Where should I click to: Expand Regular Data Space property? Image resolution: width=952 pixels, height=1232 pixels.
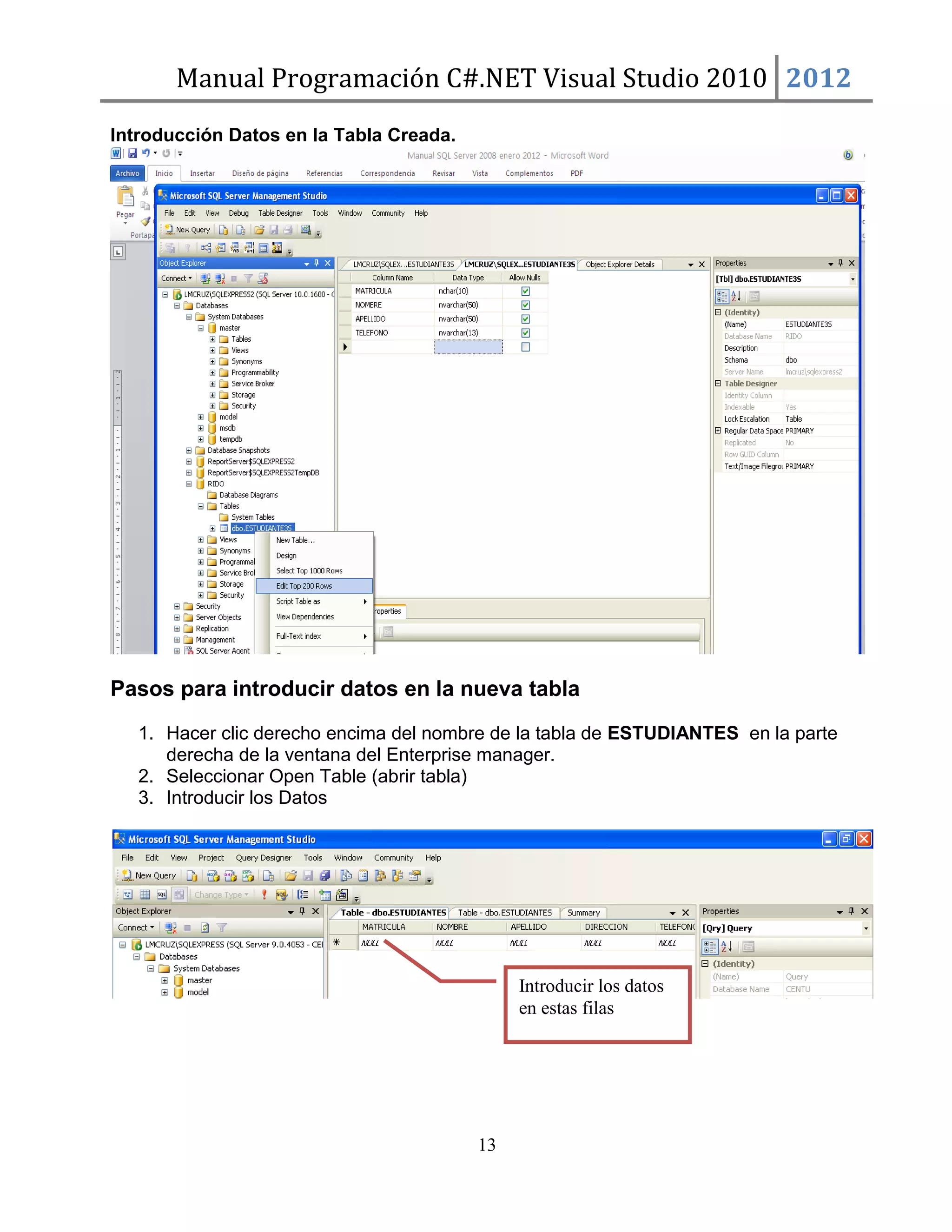pyautogui.click(x=718, y=431)
